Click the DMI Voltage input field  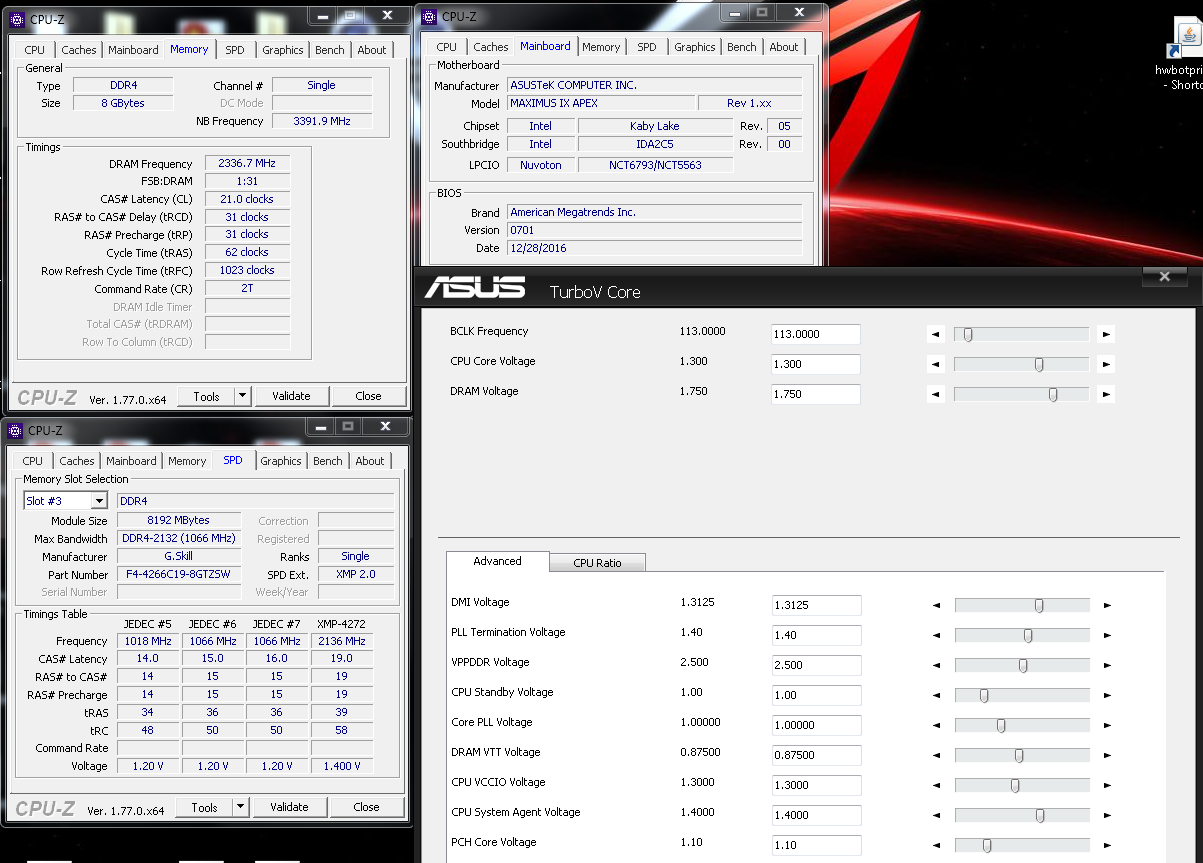[817, 605]
